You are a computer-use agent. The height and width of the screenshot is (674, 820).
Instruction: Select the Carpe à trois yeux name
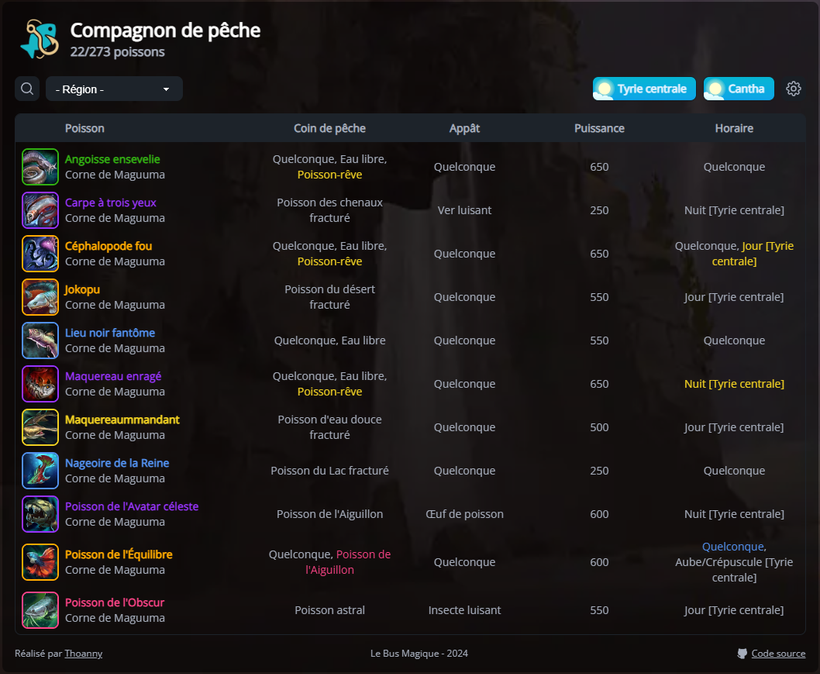110,203
